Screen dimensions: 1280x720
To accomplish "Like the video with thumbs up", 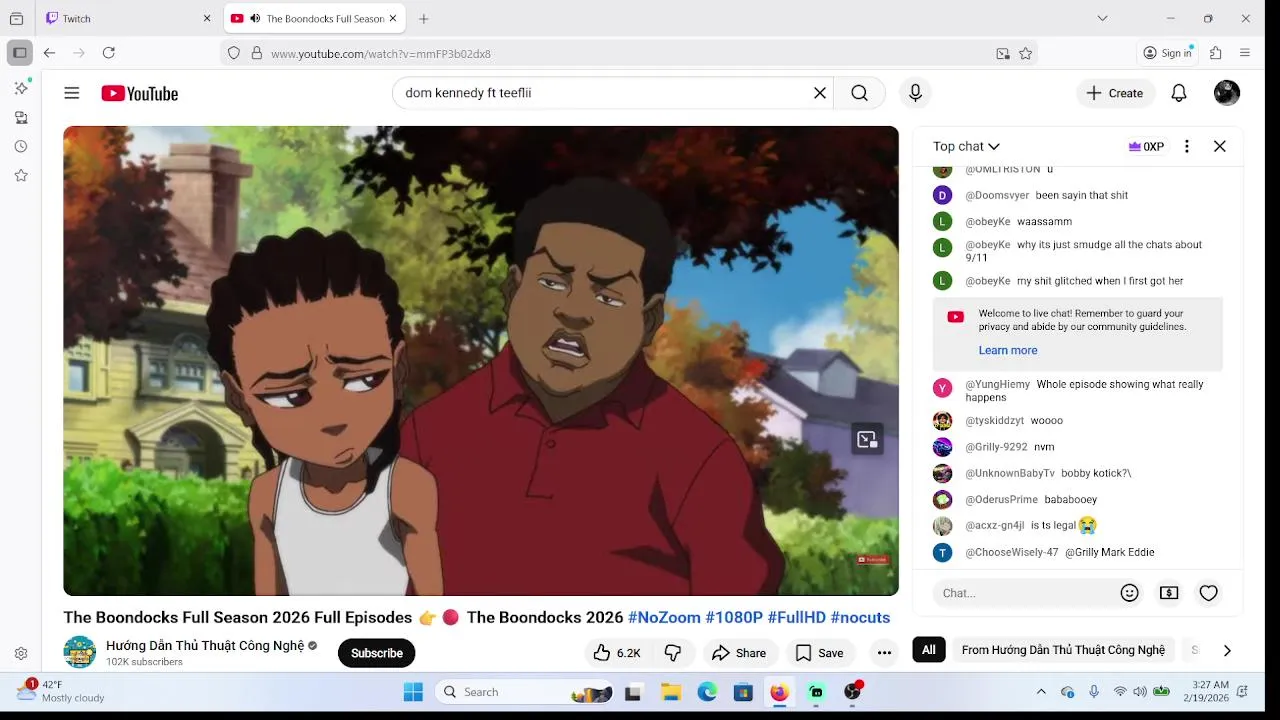I will tap(616, 653).
